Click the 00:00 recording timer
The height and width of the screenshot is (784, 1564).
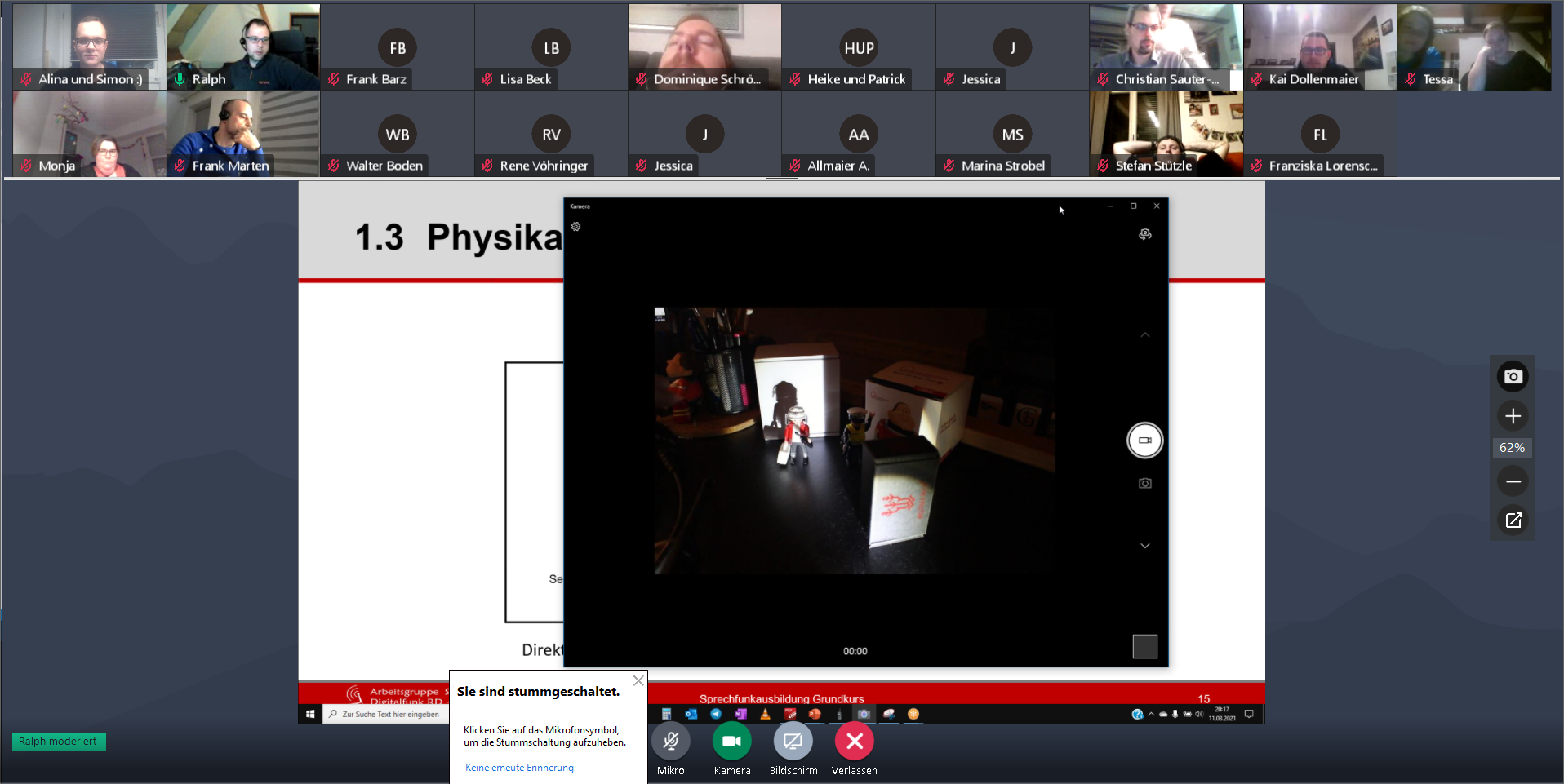pyautogui.click(x=855, y=651)
